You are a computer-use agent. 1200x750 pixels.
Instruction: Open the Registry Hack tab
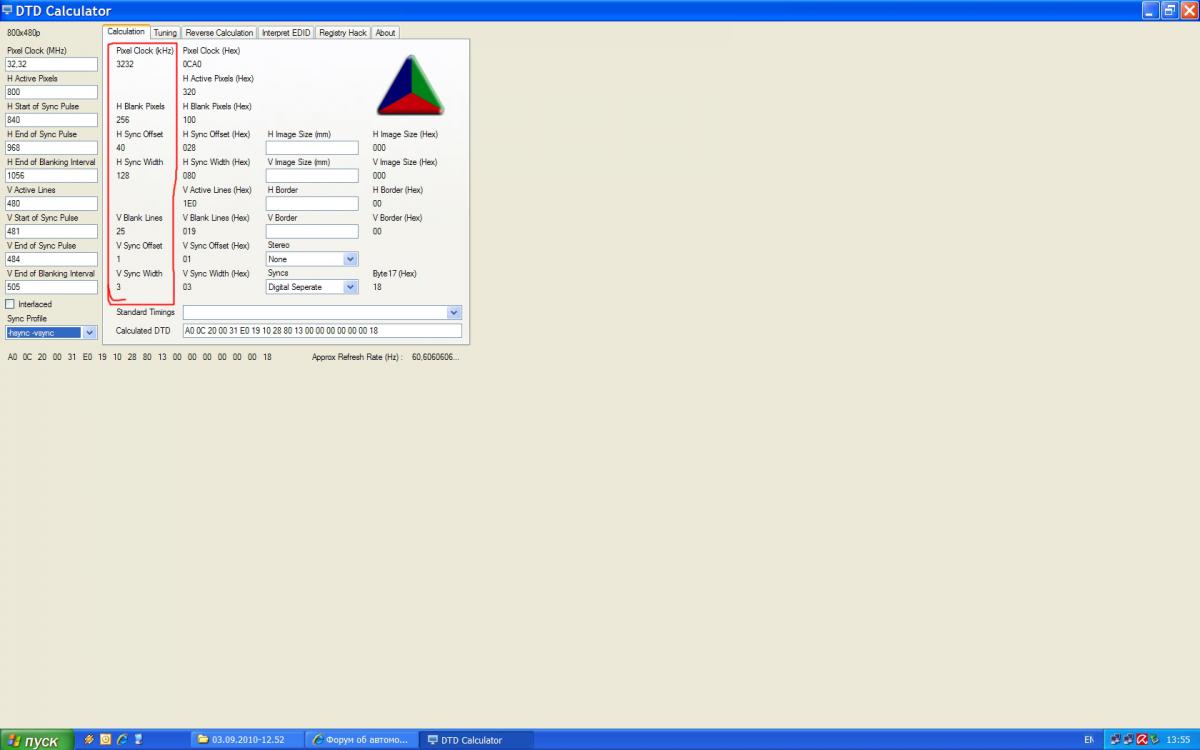pos(343,33)
